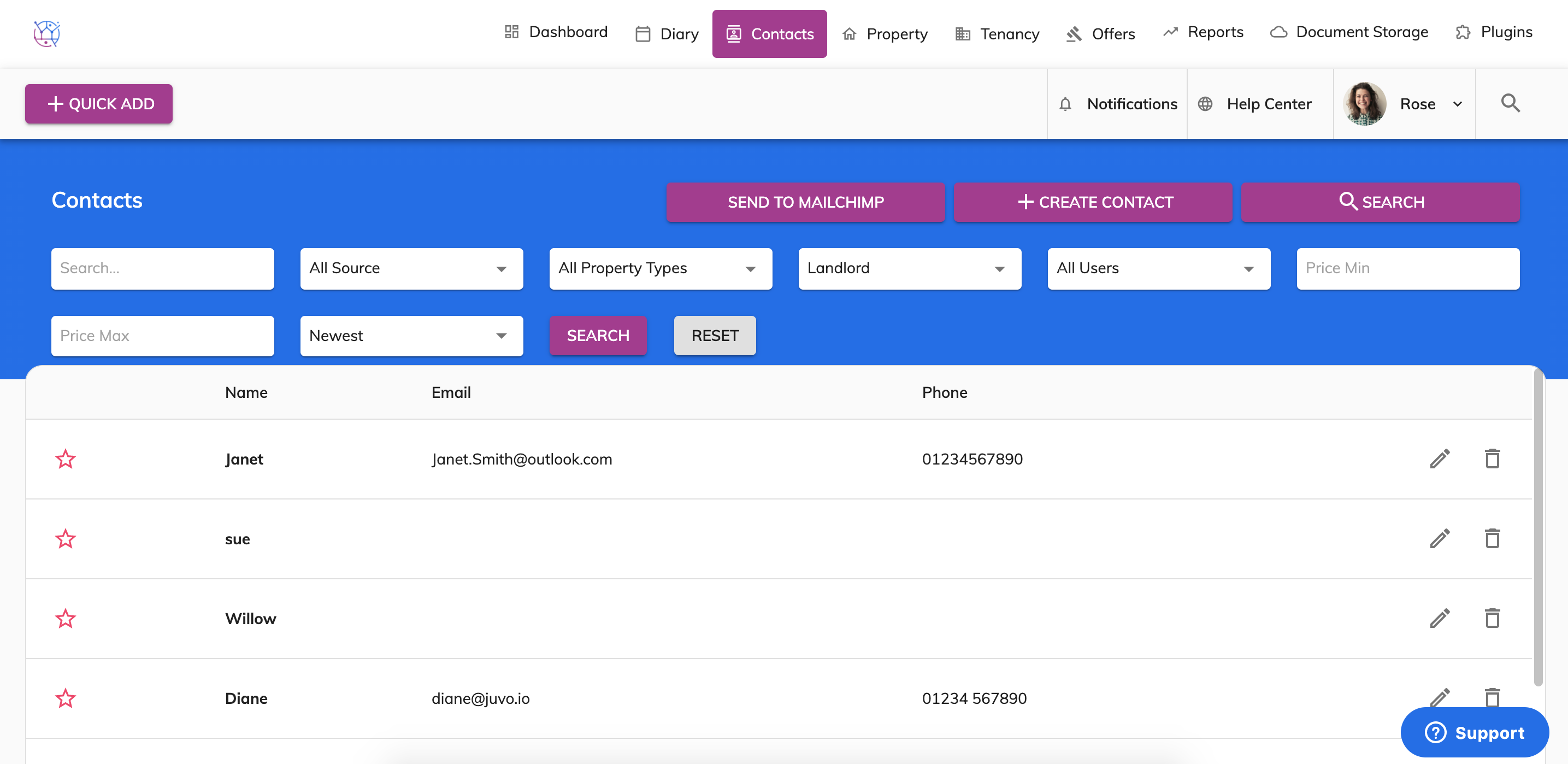The image size is (1568, 764).
Task: Open the Document Storage menu
Action: pos(1349,32)
